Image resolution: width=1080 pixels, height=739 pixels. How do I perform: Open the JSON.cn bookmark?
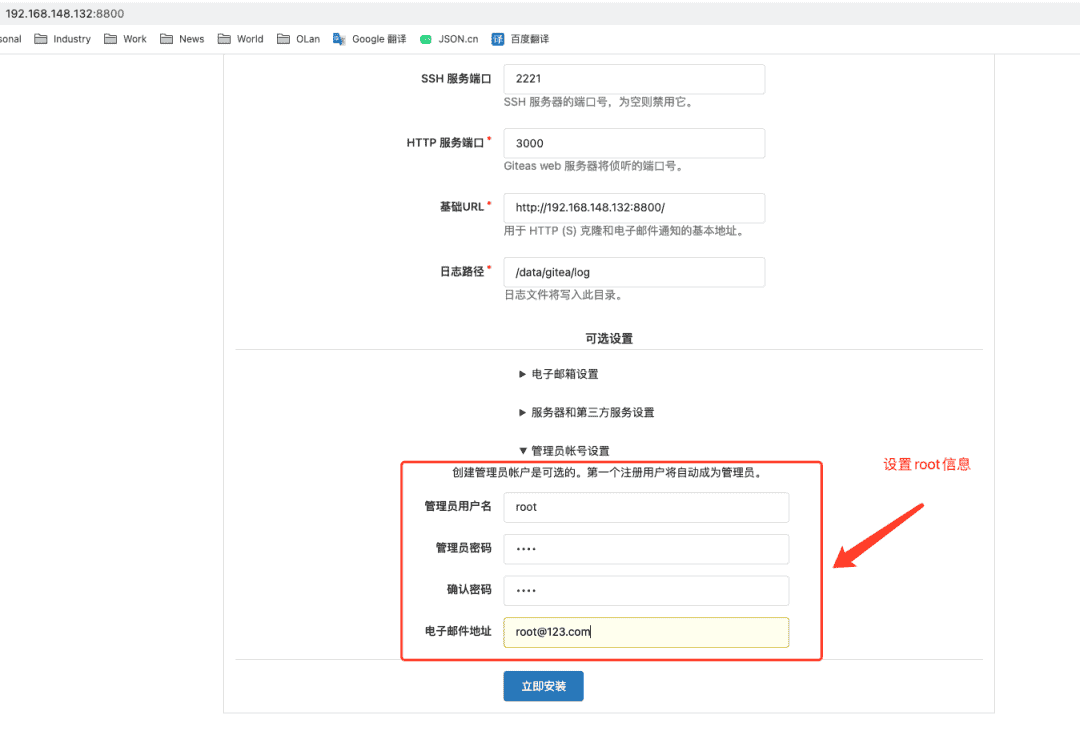pos(449,39)
